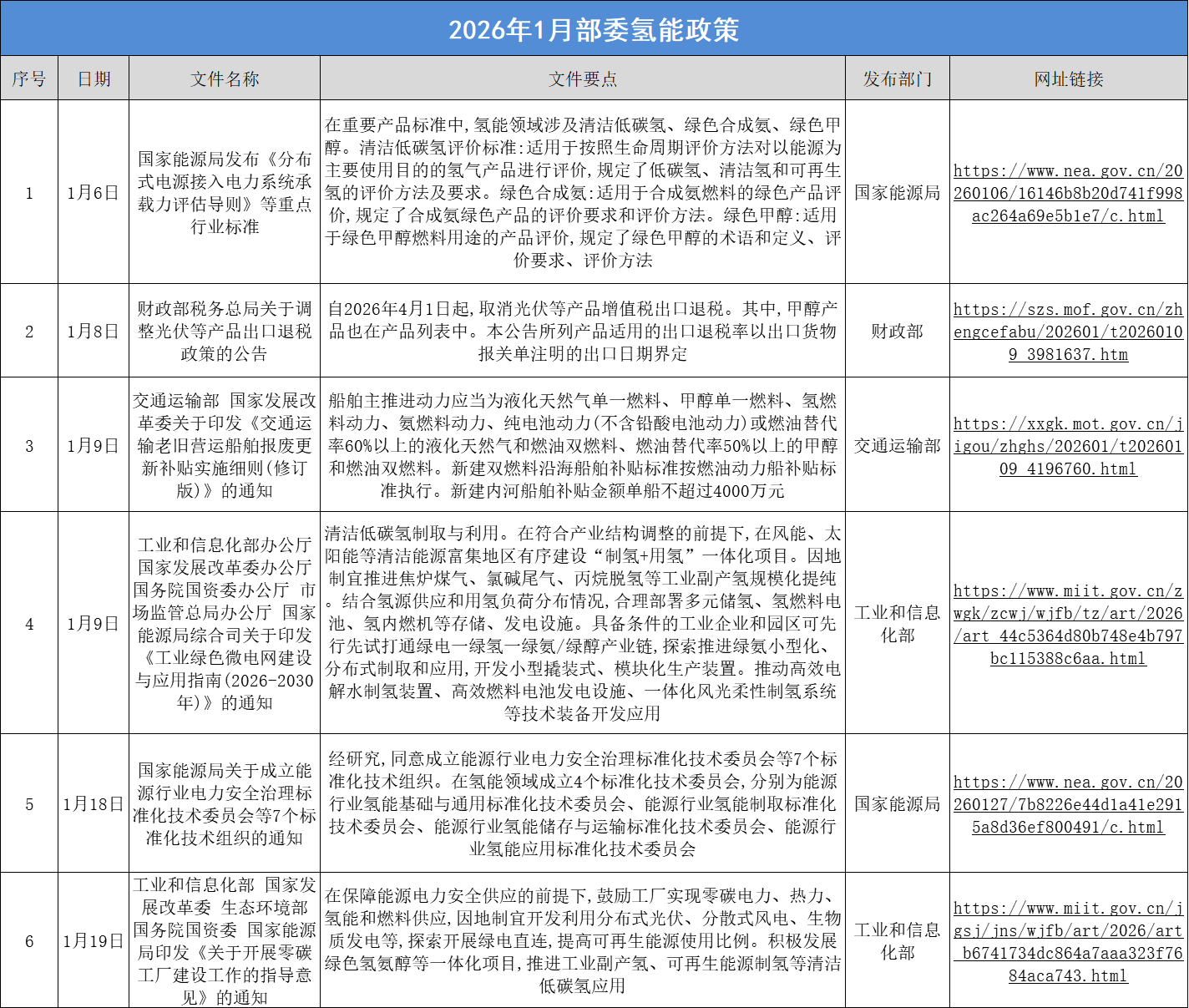Click the title 2026年1月部委氢能政策
Viewport: 1189px width, 1008px height.
(594, 29)
